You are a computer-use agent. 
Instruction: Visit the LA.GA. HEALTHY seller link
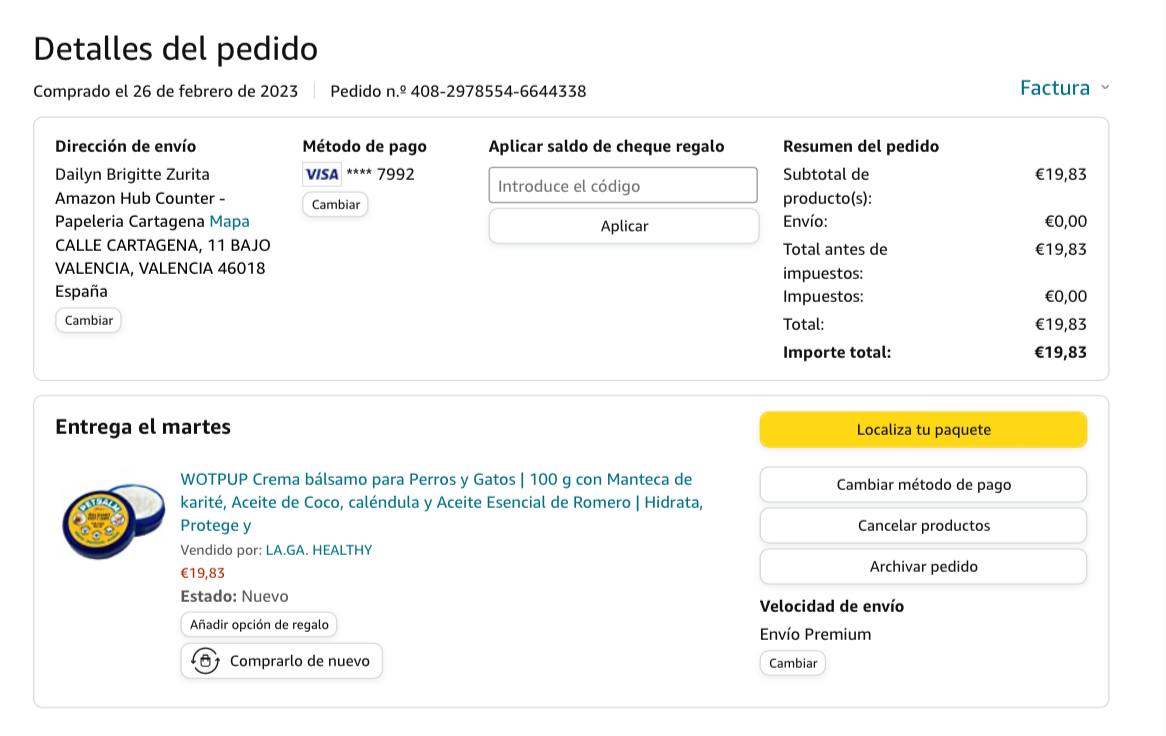click(318, 550)
